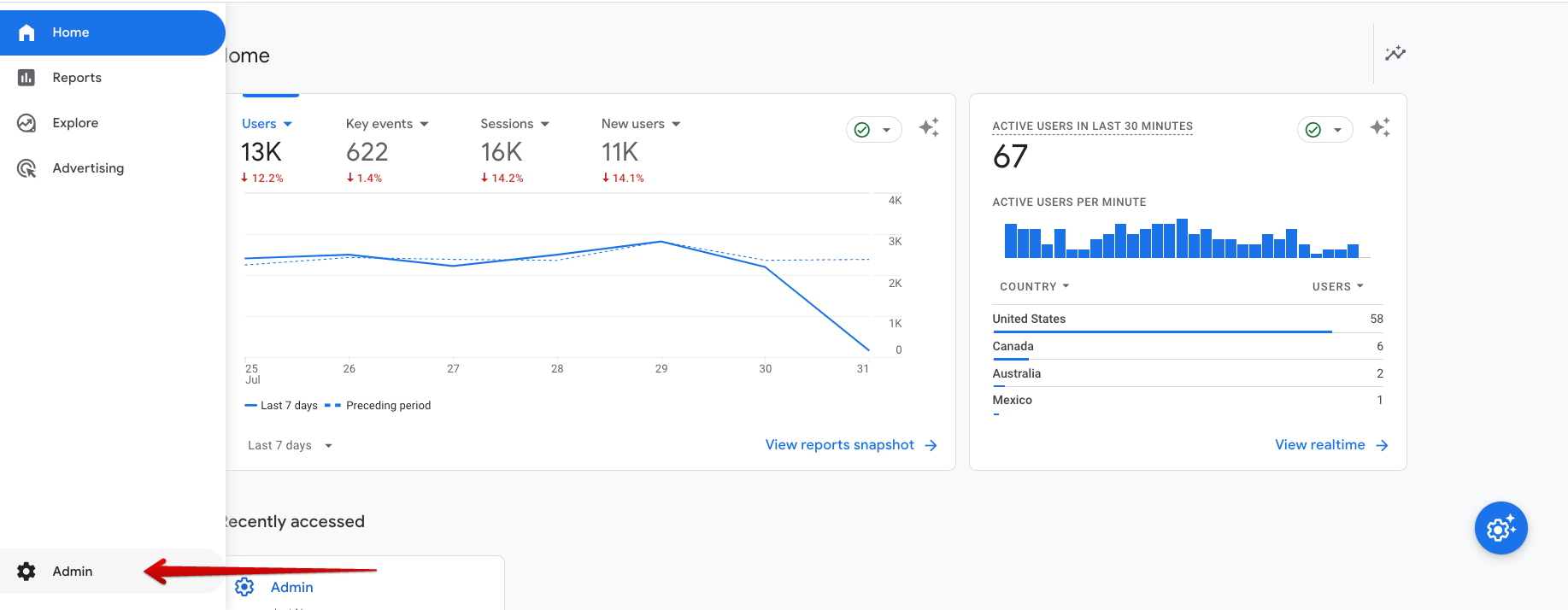The image size is (1568, 610).
Task: Expand the Last 7 days date range dropdown
Action: tap(290, 445)
